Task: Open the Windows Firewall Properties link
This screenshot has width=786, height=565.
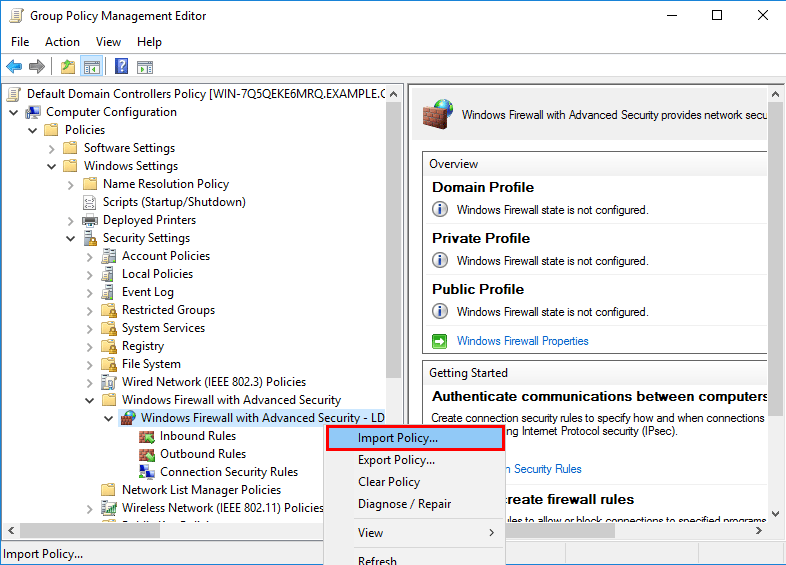Action: 522,341
